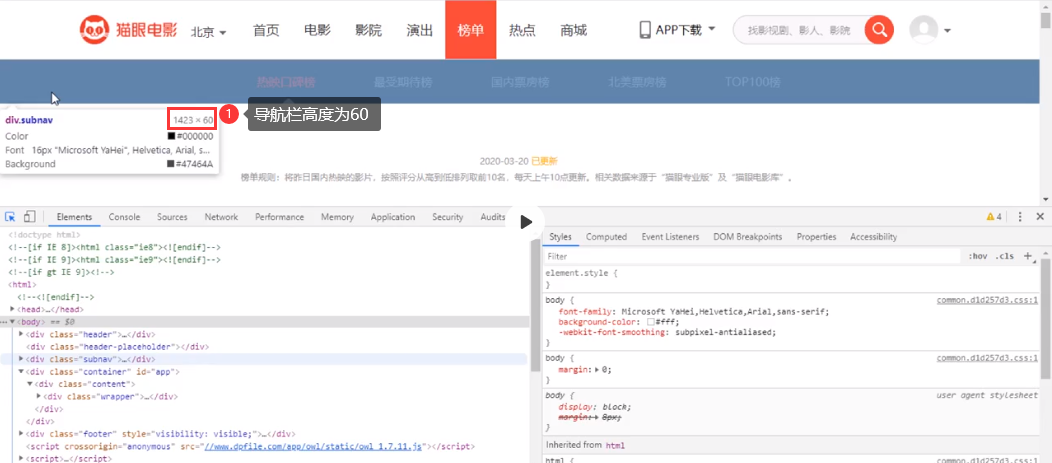Switch to the Memory tab
The height and width of the screenshot is (463, 1052).
click(337, 217)
